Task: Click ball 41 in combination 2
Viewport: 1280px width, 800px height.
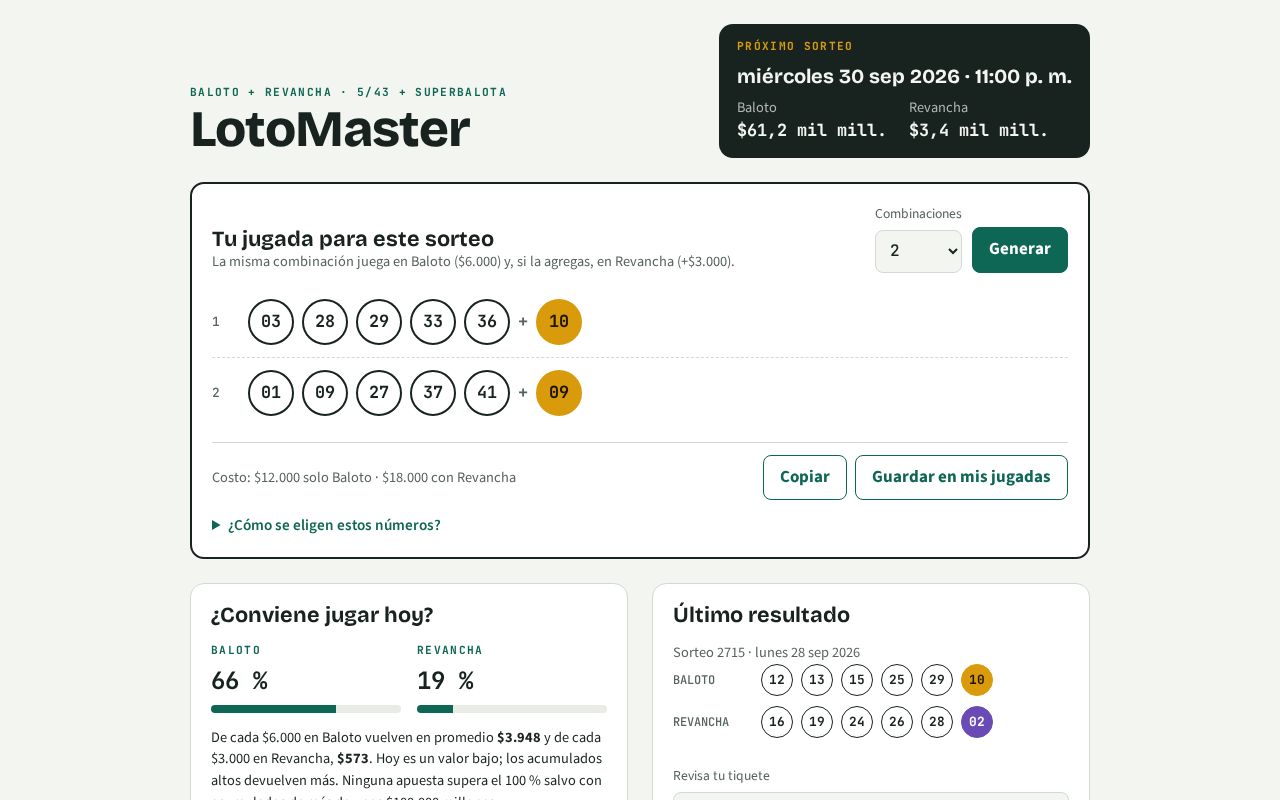Action: click(487, 393)
